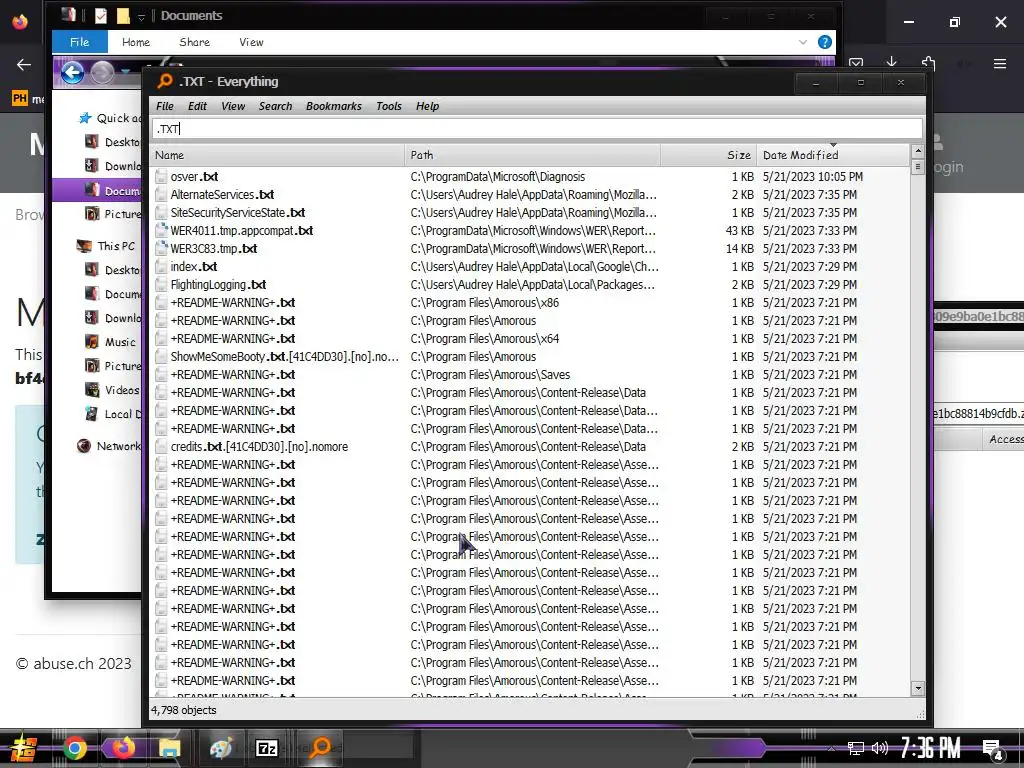Open Firefox from the taskbar
1024x768 pixels.
point(122,748)
